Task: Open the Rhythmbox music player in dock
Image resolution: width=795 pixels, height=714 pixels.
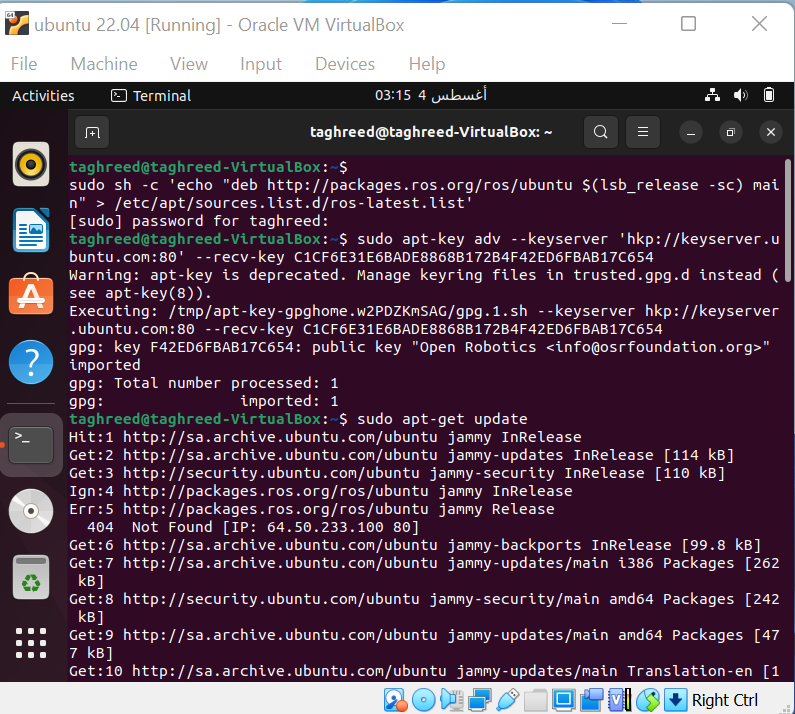Action: 31,164
